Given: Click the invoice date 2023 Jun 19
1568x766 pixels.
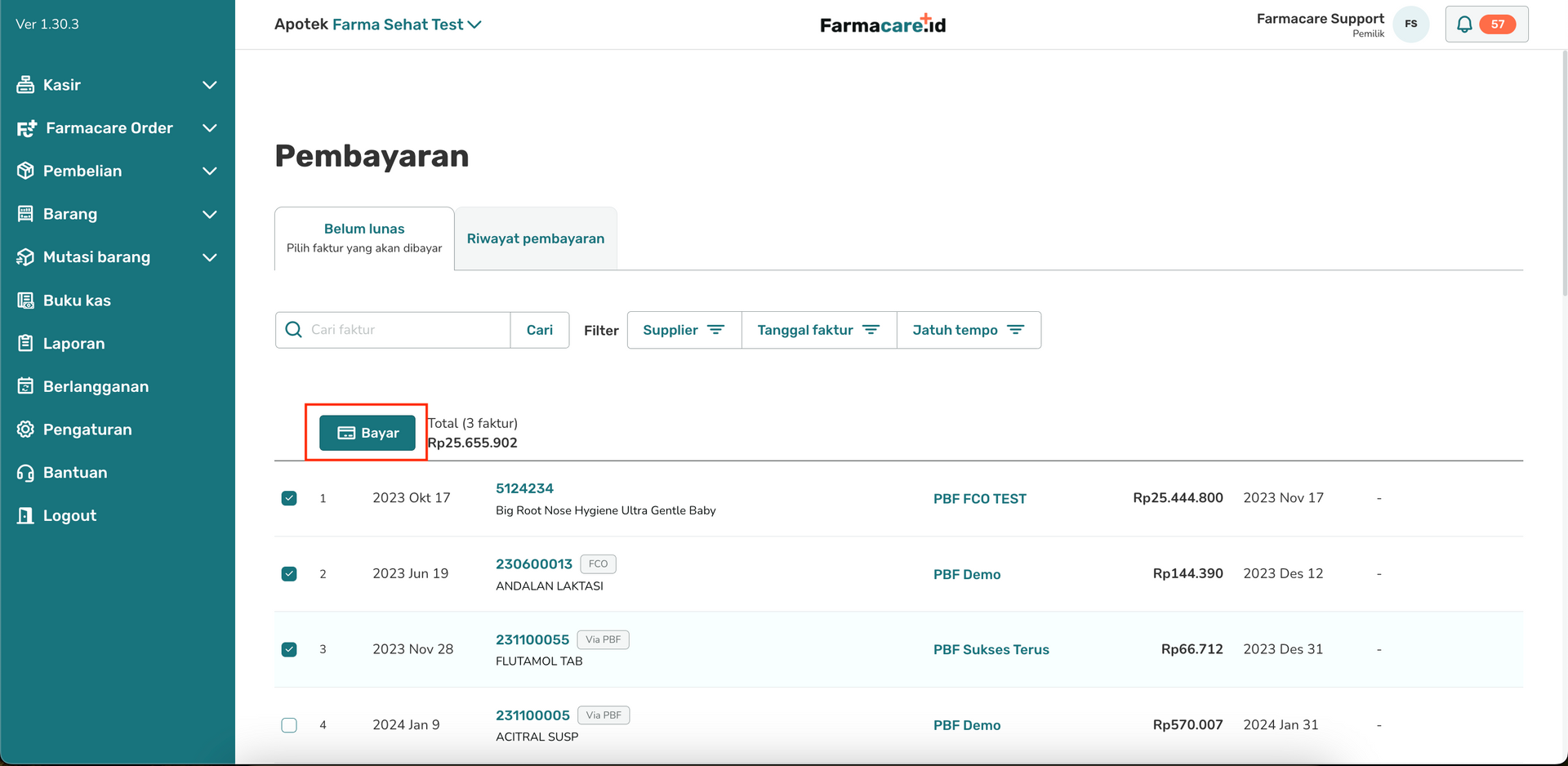Looking at the screenshot, I should (x=411, y=574).
